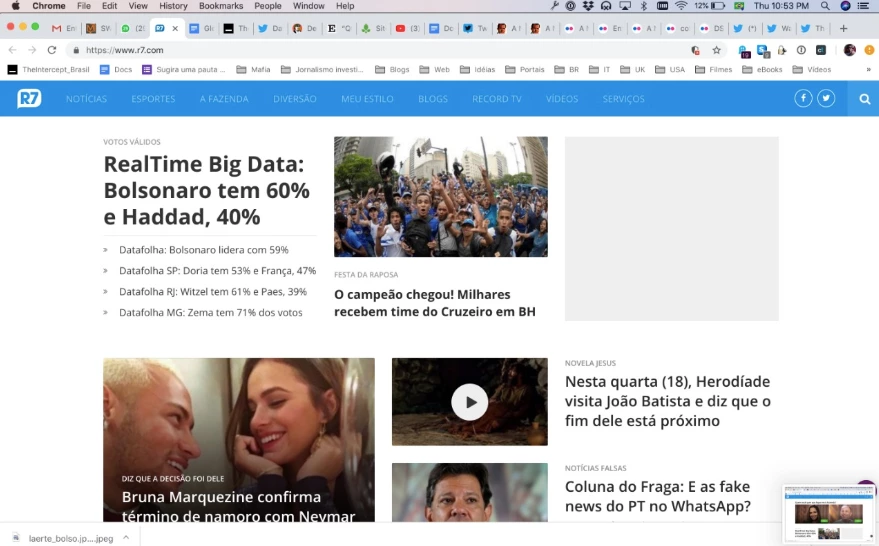
Task: Open headline RealTime Big Data article
Action: [x=206, y=190]
